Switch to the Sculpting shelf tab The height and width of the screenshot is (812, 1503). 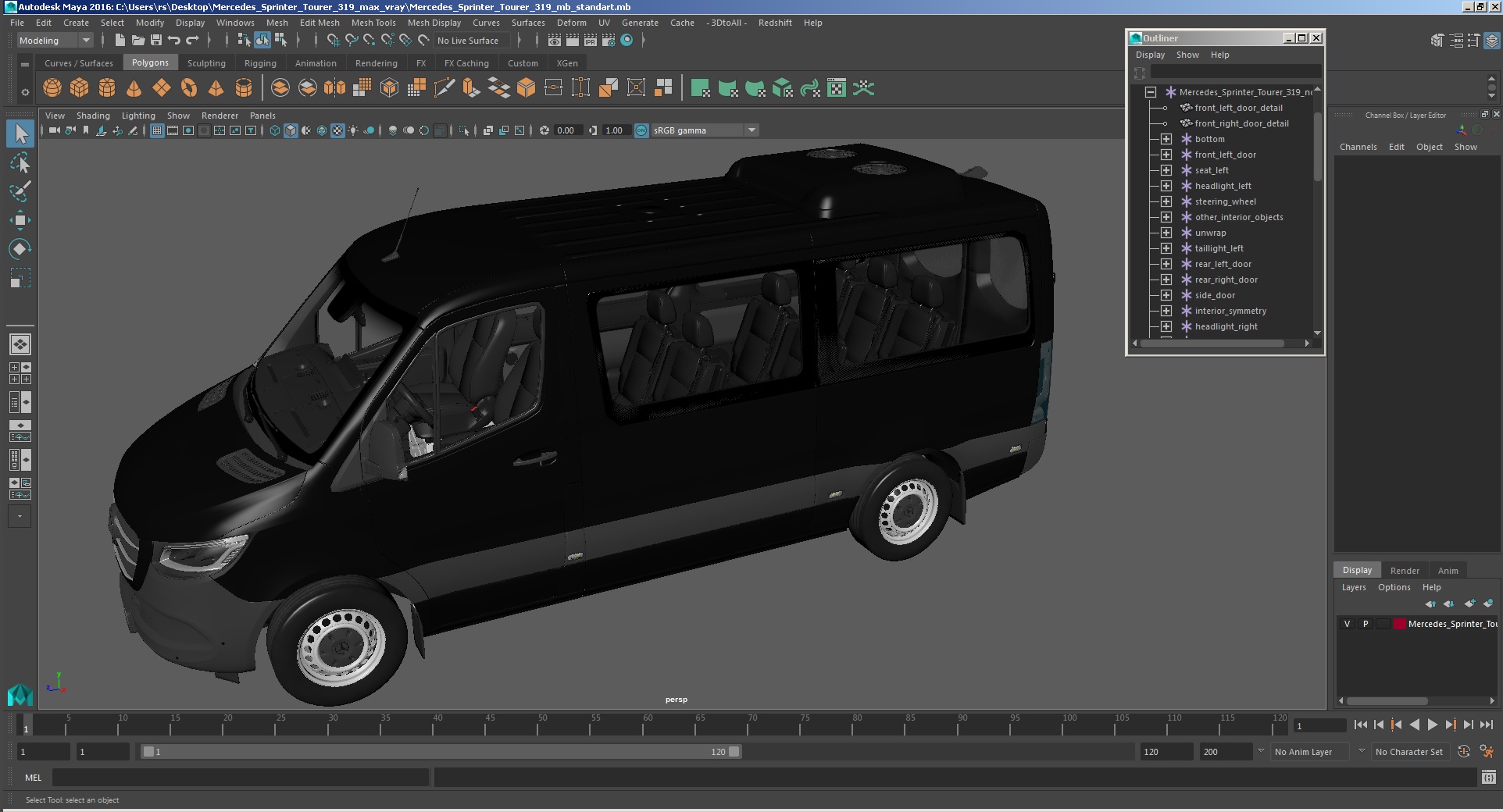[x=206, y=63]
